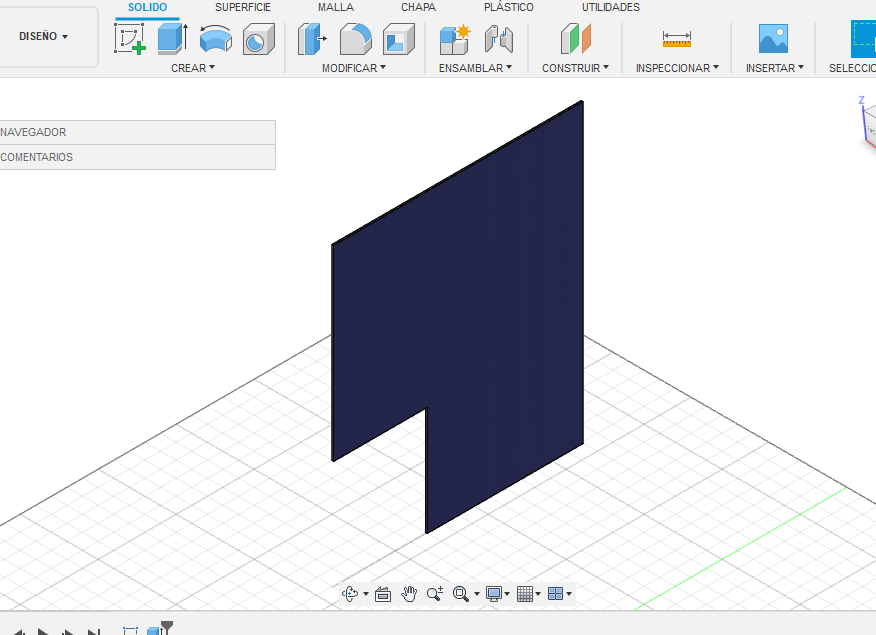Expand the CREAR menu
The image size is (876, 635).
(193, 68)
